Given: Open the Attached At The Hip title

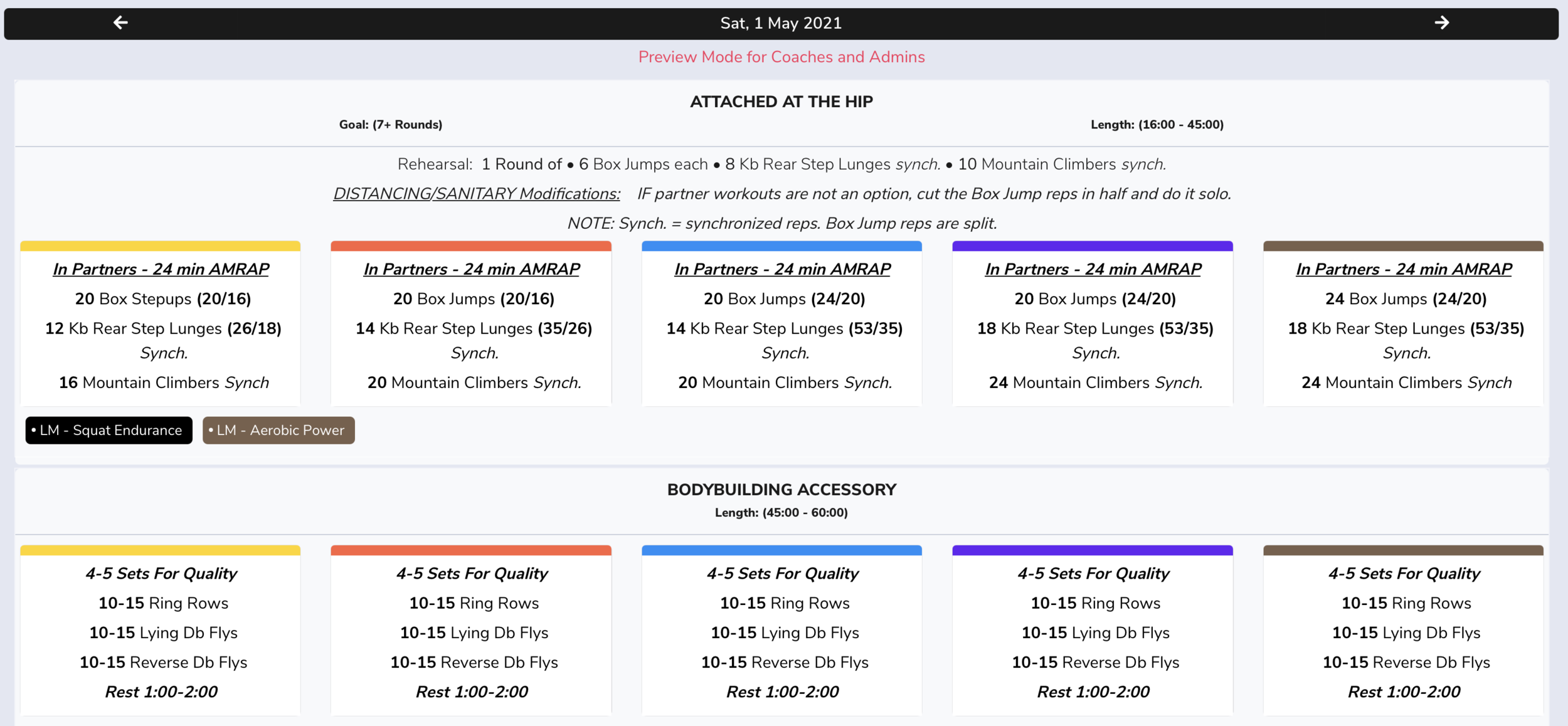Looking at the screenshot, I should click(x=781, y=102).
